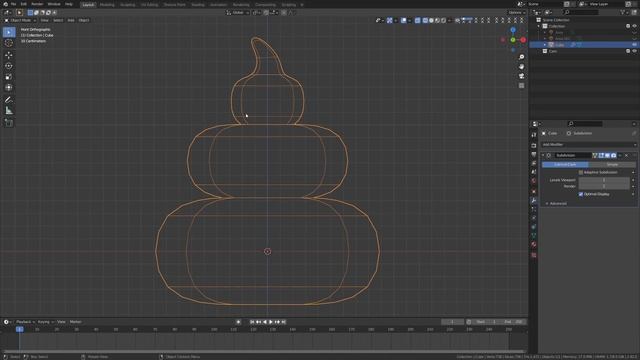Image resolution: width=640 pixels, height=360 pixels.
Task: Switch viewport to Solid shading
Action: coord(431,20)
